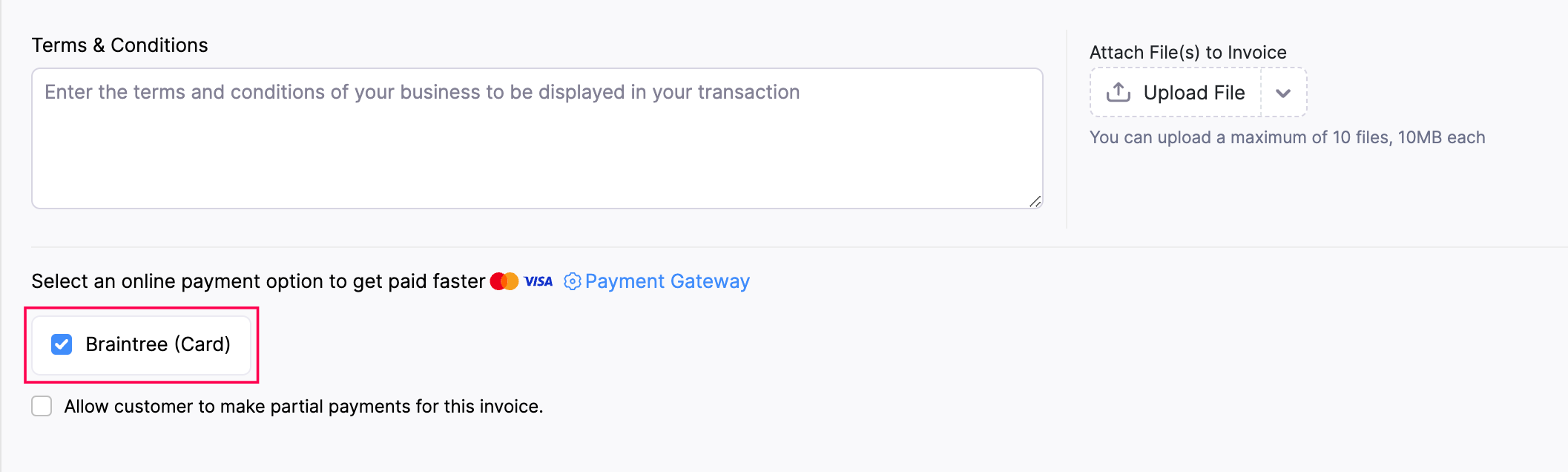Click the textarea resize handle
Screen dimensions: 1568x472
(1035, 201)
